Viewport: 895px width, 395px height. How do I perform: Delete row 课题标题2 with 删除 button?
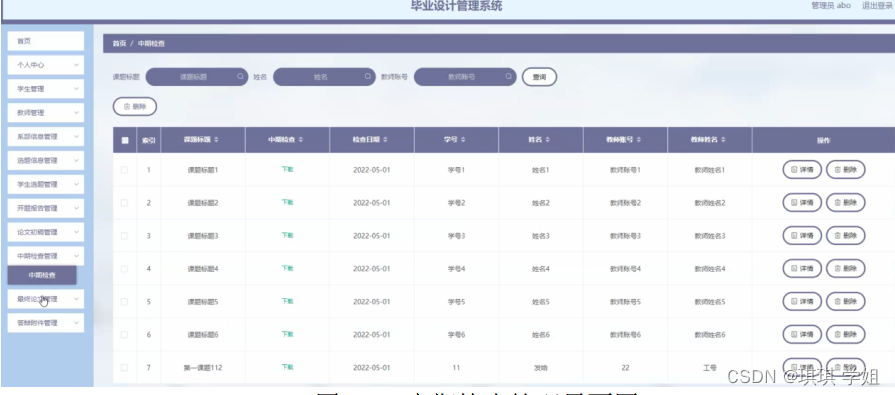(846, 203)
